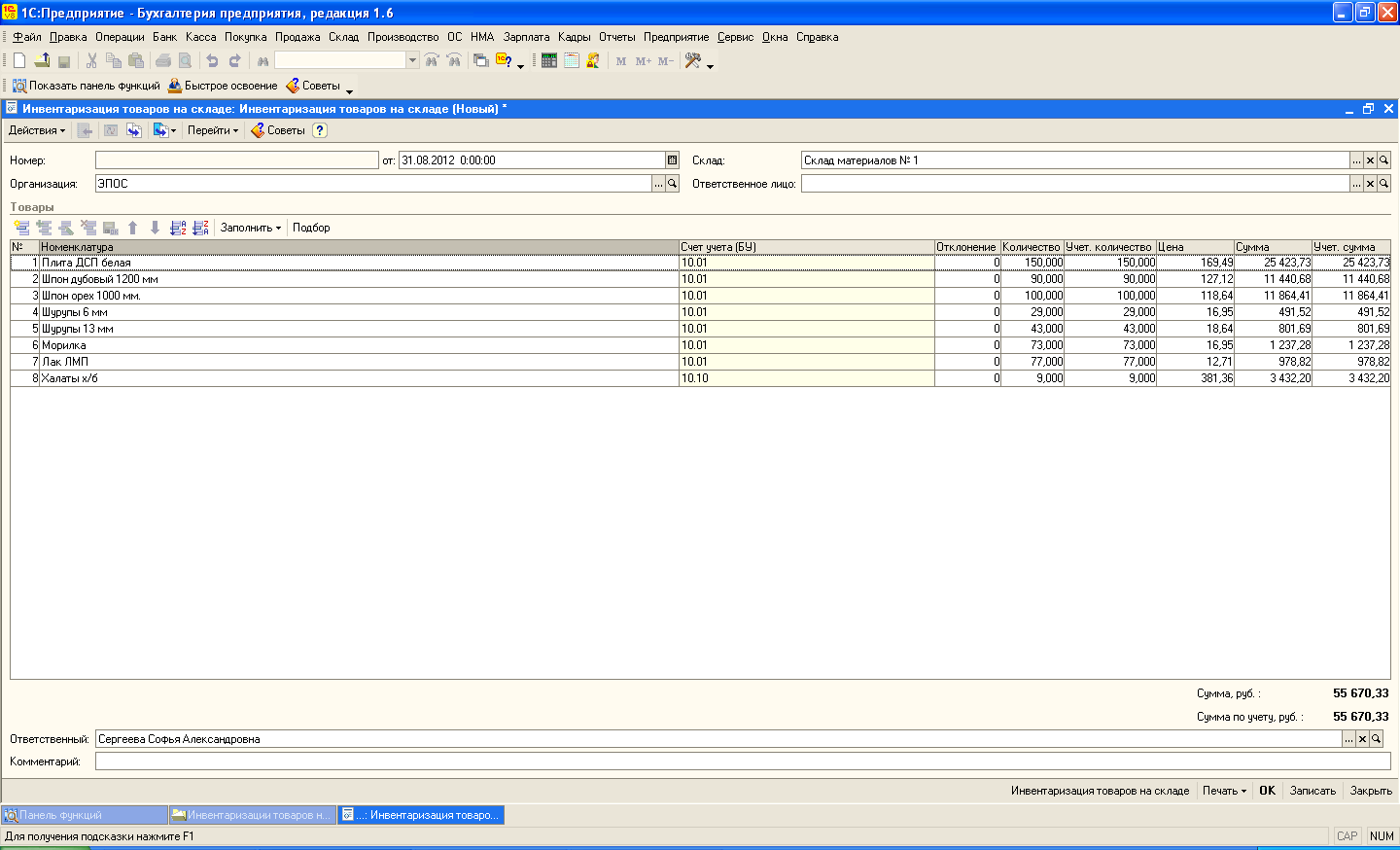This screenshot has width=1400, height=850.
Task: Click the Cut scissors icon
Action: click(x=91, y=60)
